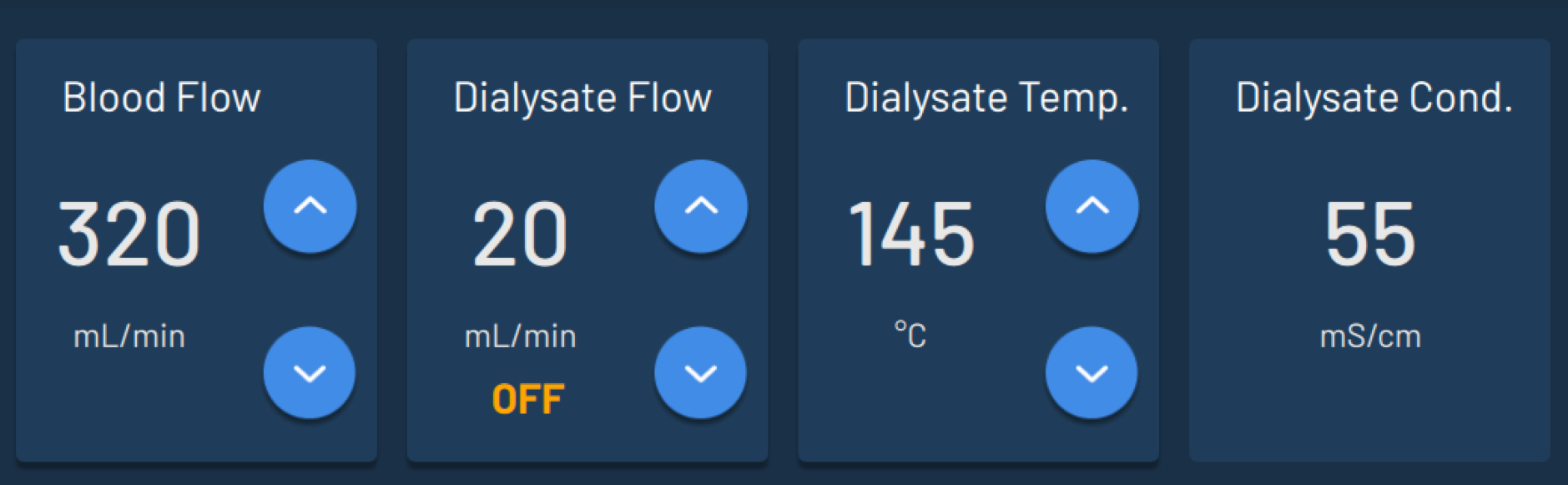Click mL/min unit under Dialysate Flow
The image size is (1568, 485).
pos(520,336)
